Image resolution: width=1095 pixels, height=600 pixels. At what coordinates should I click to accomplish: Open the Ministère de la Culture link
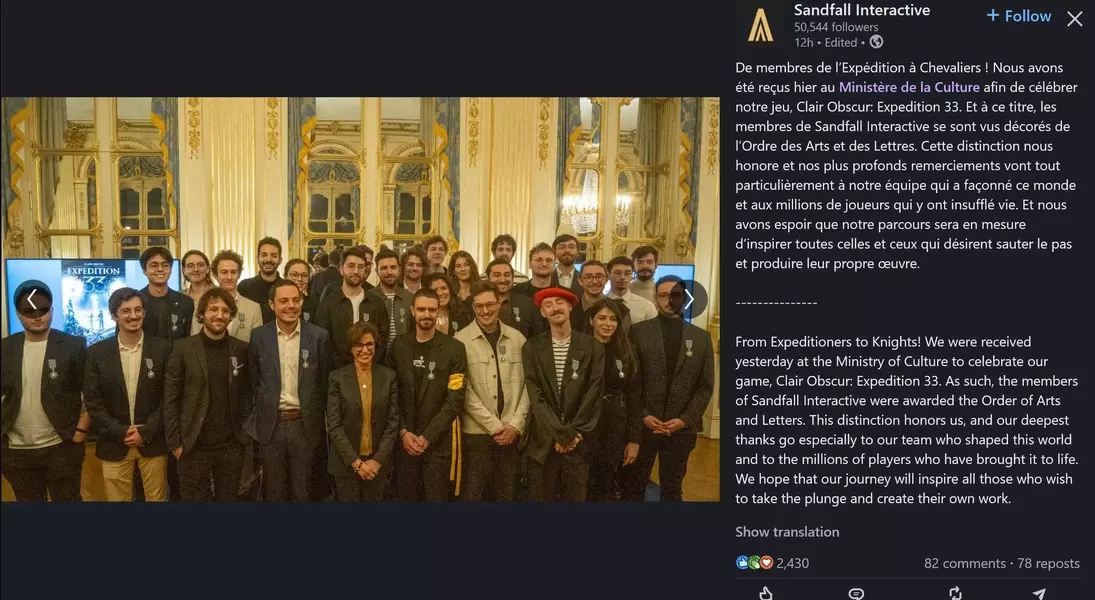[x=909, y=87]
